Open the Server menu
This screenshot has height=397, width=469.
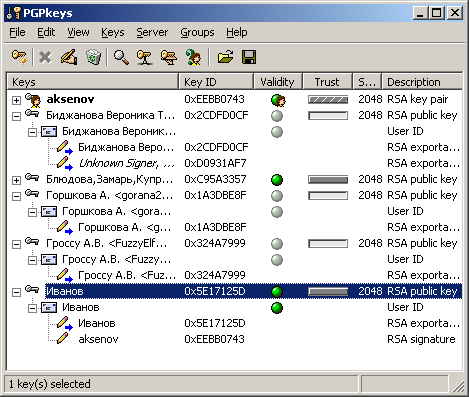[x=152, y=32]
